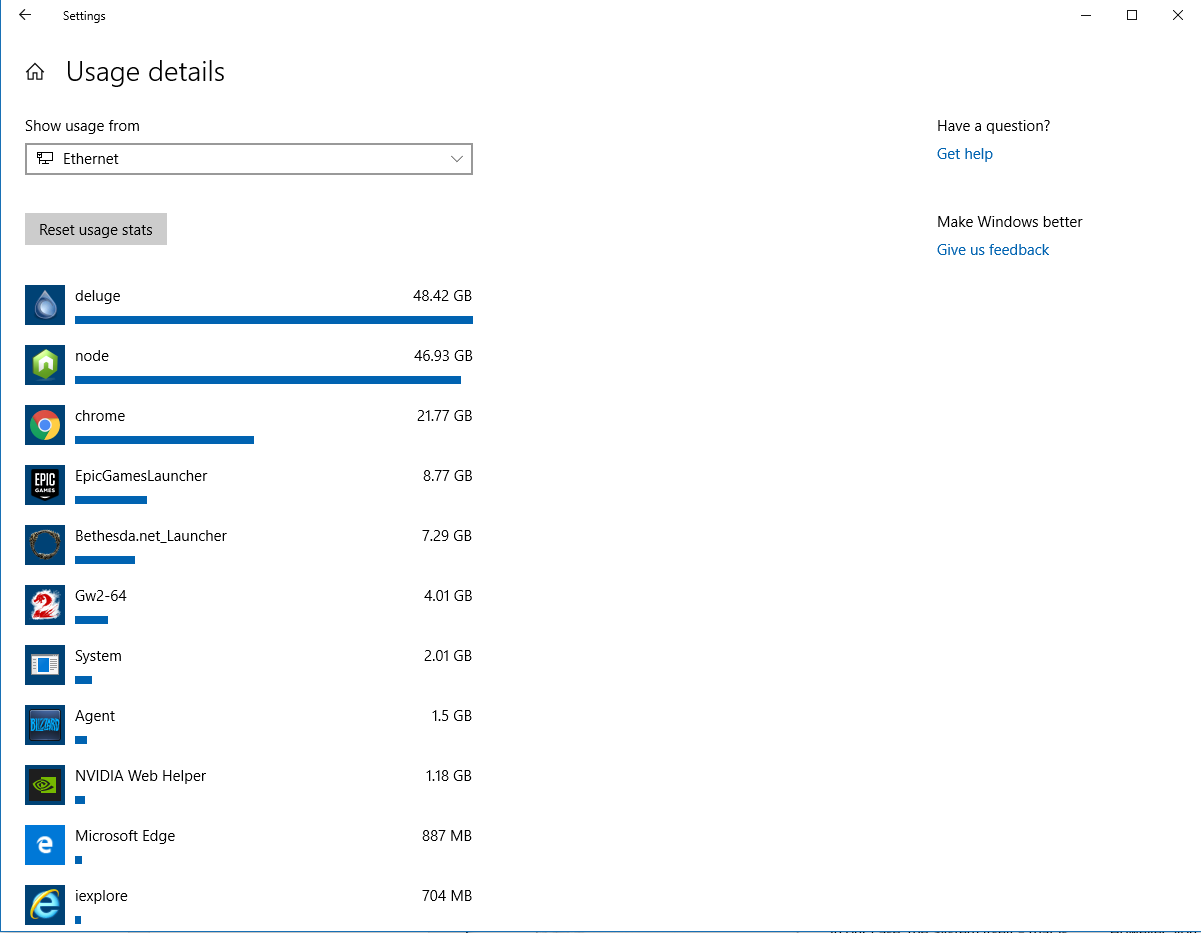This screenshot has height=933, width=1201.
Task: Click the deluge usage bar
Action: tap(274, 320)
